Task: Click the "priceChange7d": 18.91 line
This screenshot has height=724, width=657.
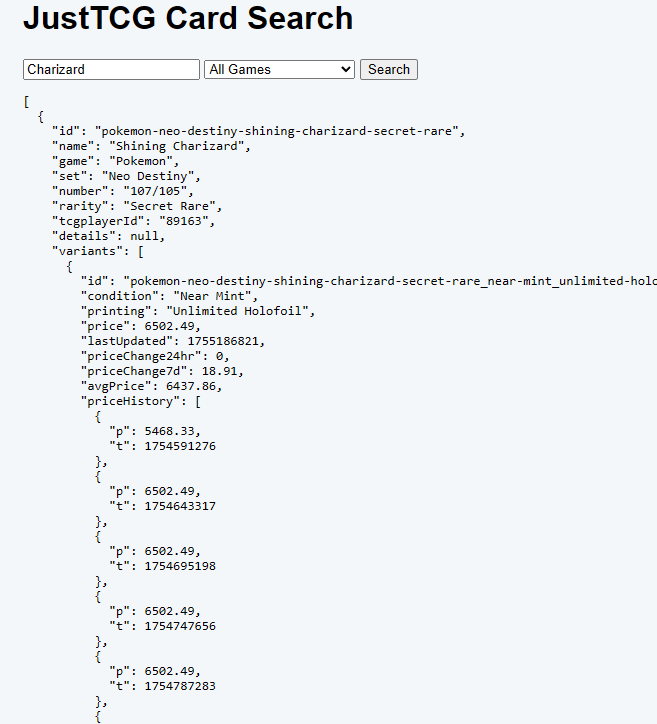Action: (x=162, y=371)
